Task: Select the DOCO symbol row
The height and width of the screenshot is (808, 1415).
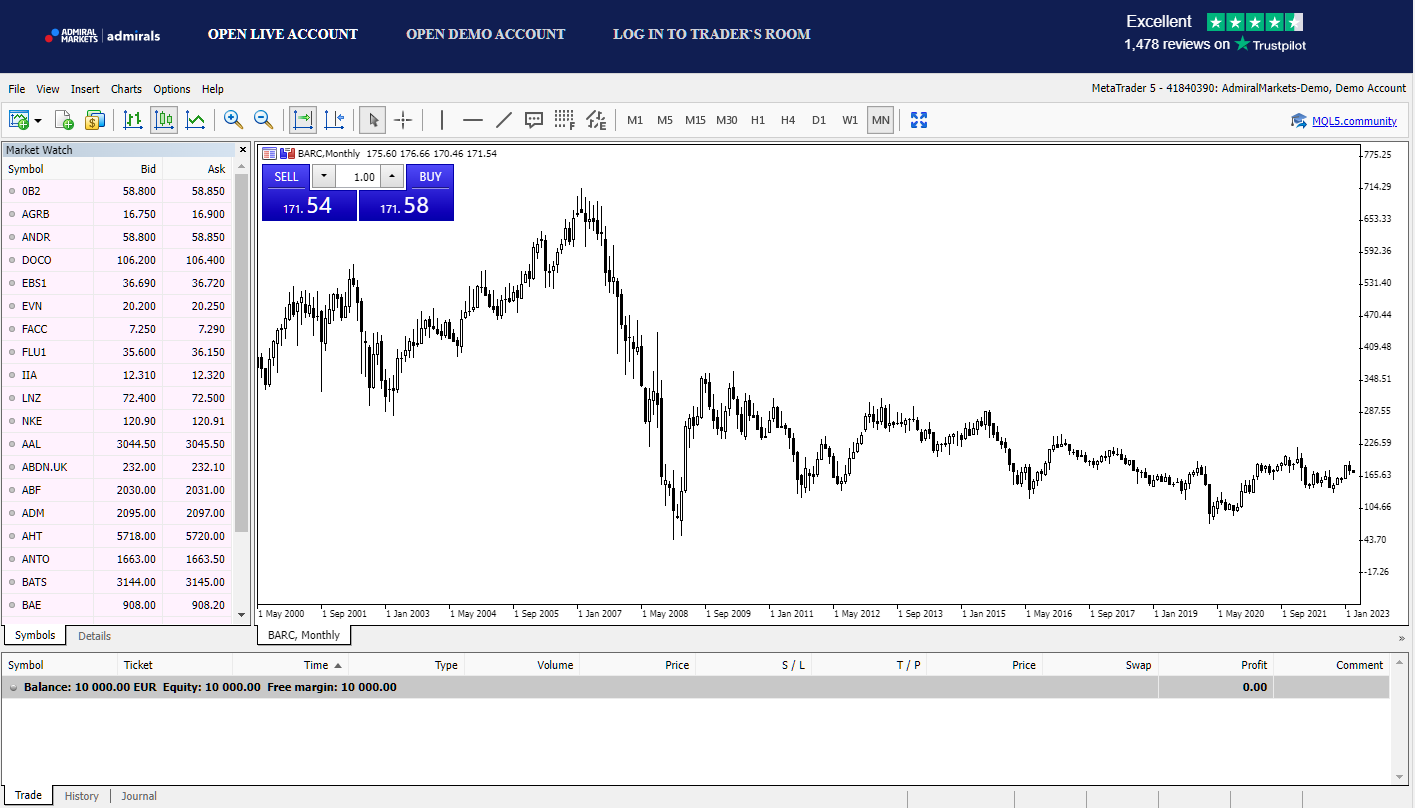Action: 117,260
